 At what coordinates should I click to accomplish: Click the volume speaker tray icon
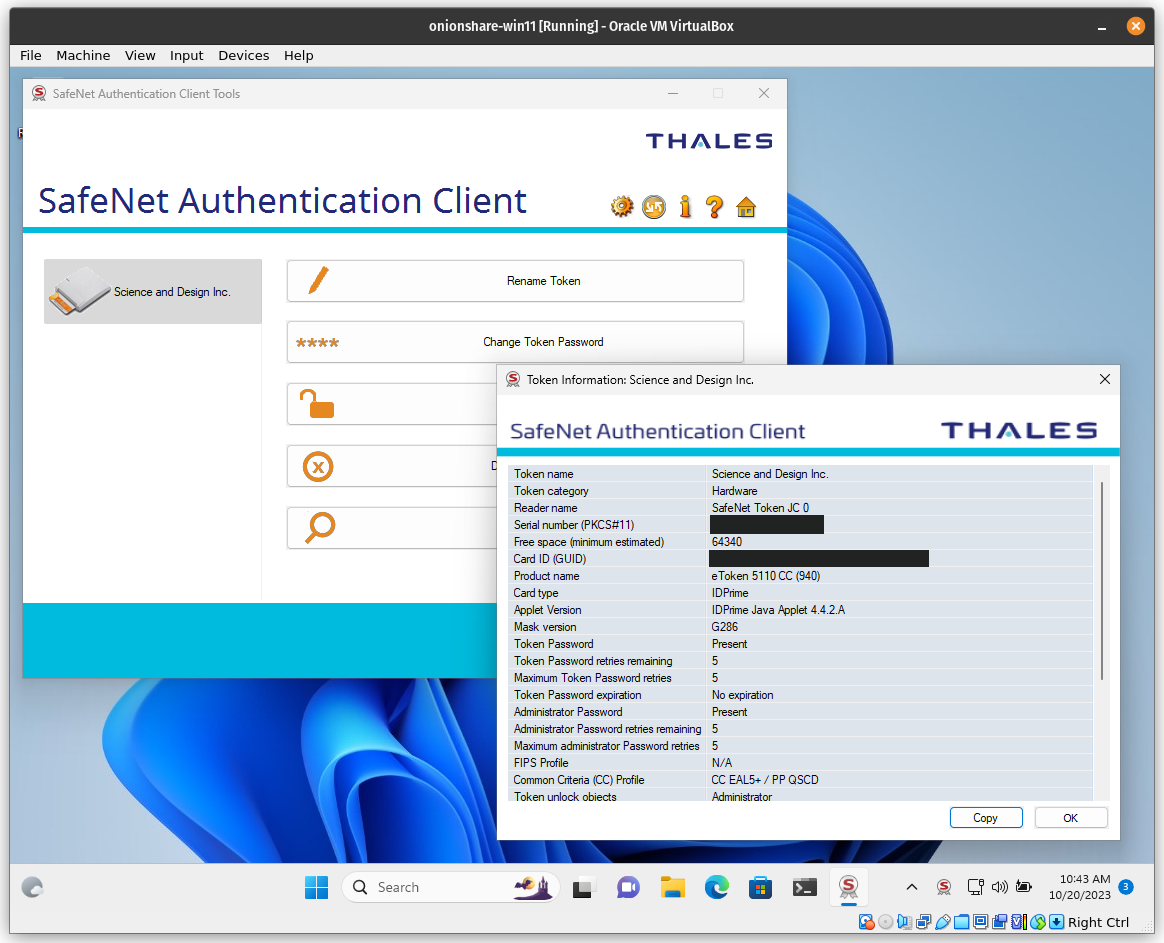pyautogui.click(x=1000, y=887)
